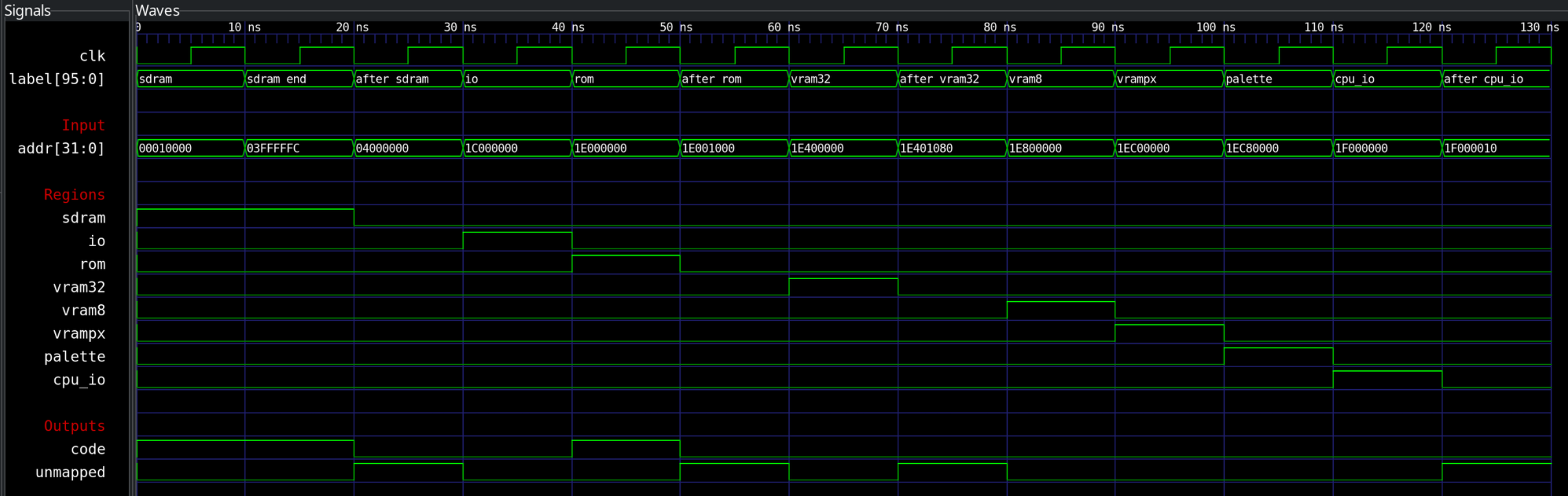Select the sdram signal name

(83, 218)
